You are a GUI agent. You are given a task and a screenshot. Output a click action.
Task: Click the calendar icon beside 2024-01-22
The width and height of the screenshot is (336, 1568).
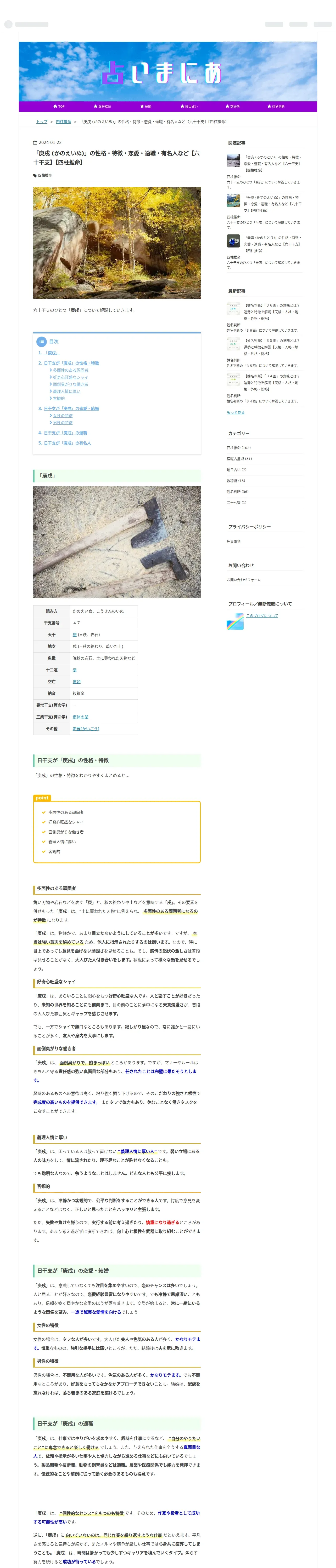pos(35,142)
